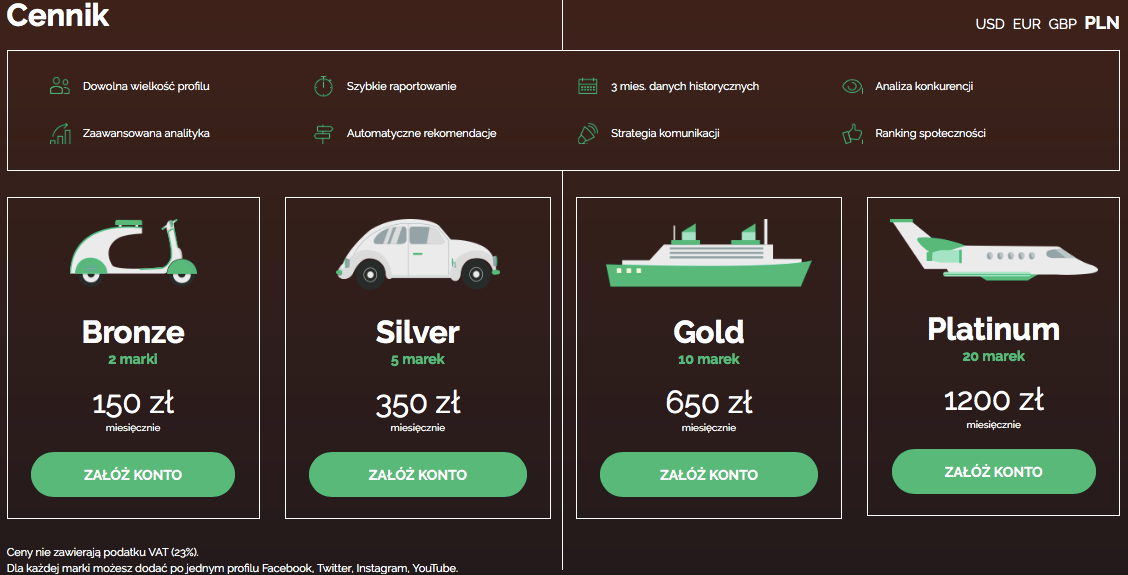Screen dimensions: 1128x575
Task: Click the profile size people icon
Action: pos(59,86)
